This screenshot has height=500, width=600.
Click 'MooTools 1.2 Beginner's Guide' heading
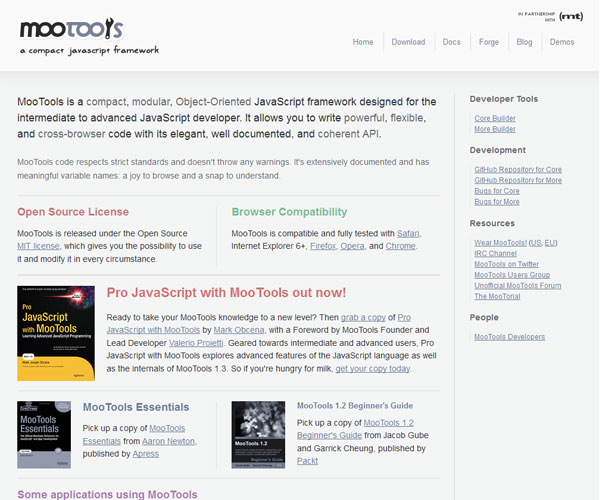[355, 406]
